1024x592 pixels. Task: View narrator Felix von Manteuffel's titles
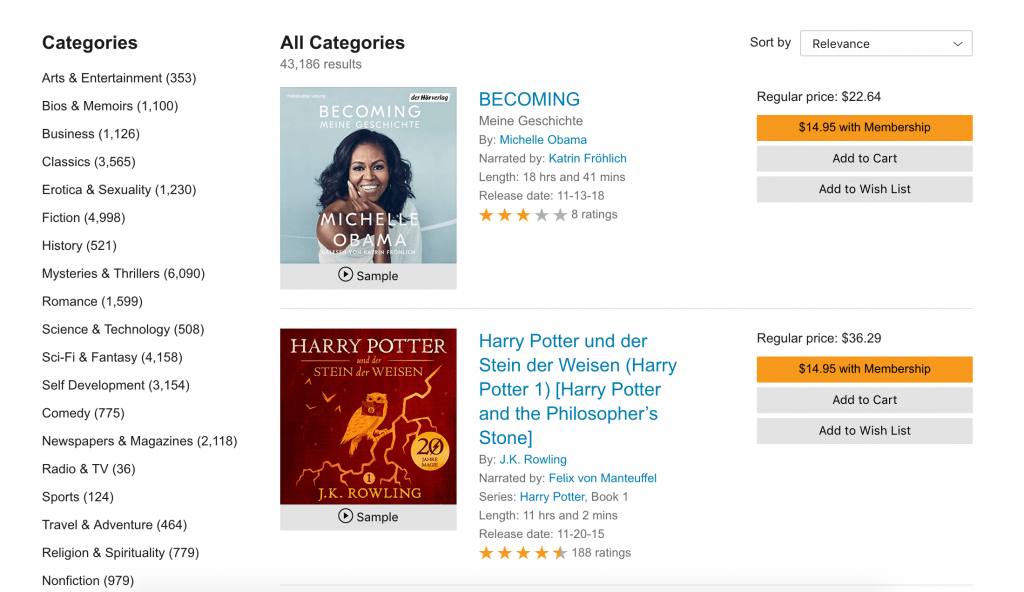(x=602, y=478)
